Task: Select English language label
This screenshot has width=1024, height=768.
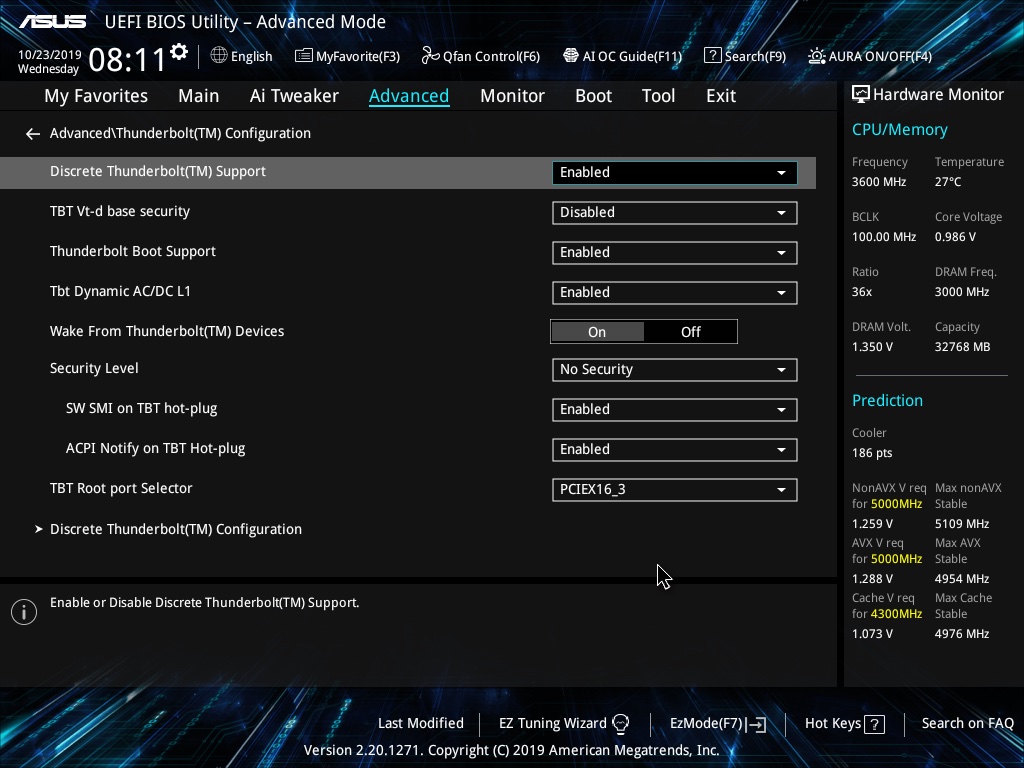Action: point(251,56)
